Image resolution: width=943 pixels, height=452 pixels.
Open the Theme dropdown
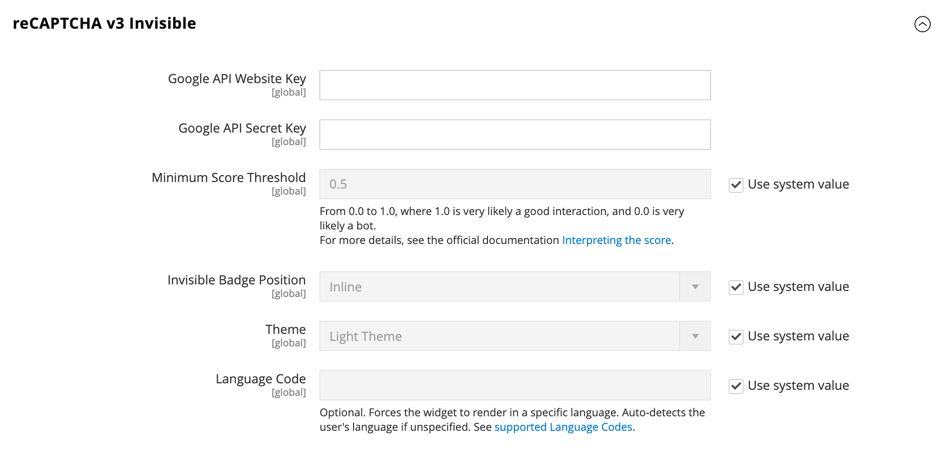click(x=500, y=336)
